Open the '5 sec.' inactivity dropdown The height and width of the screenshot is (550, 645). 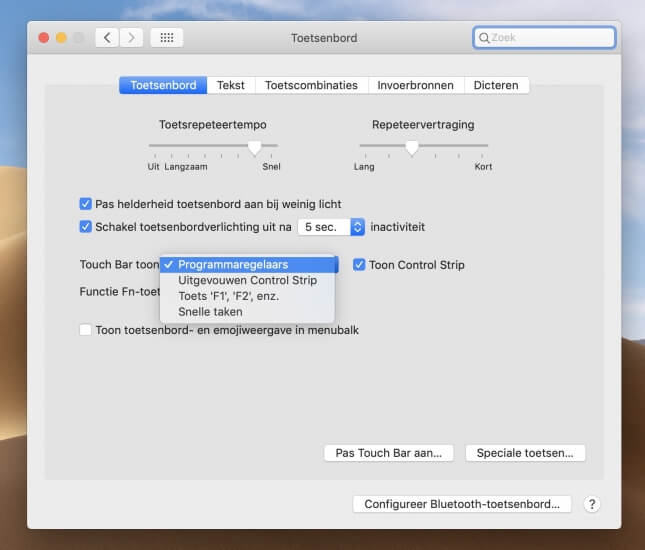tap(331, 227)
